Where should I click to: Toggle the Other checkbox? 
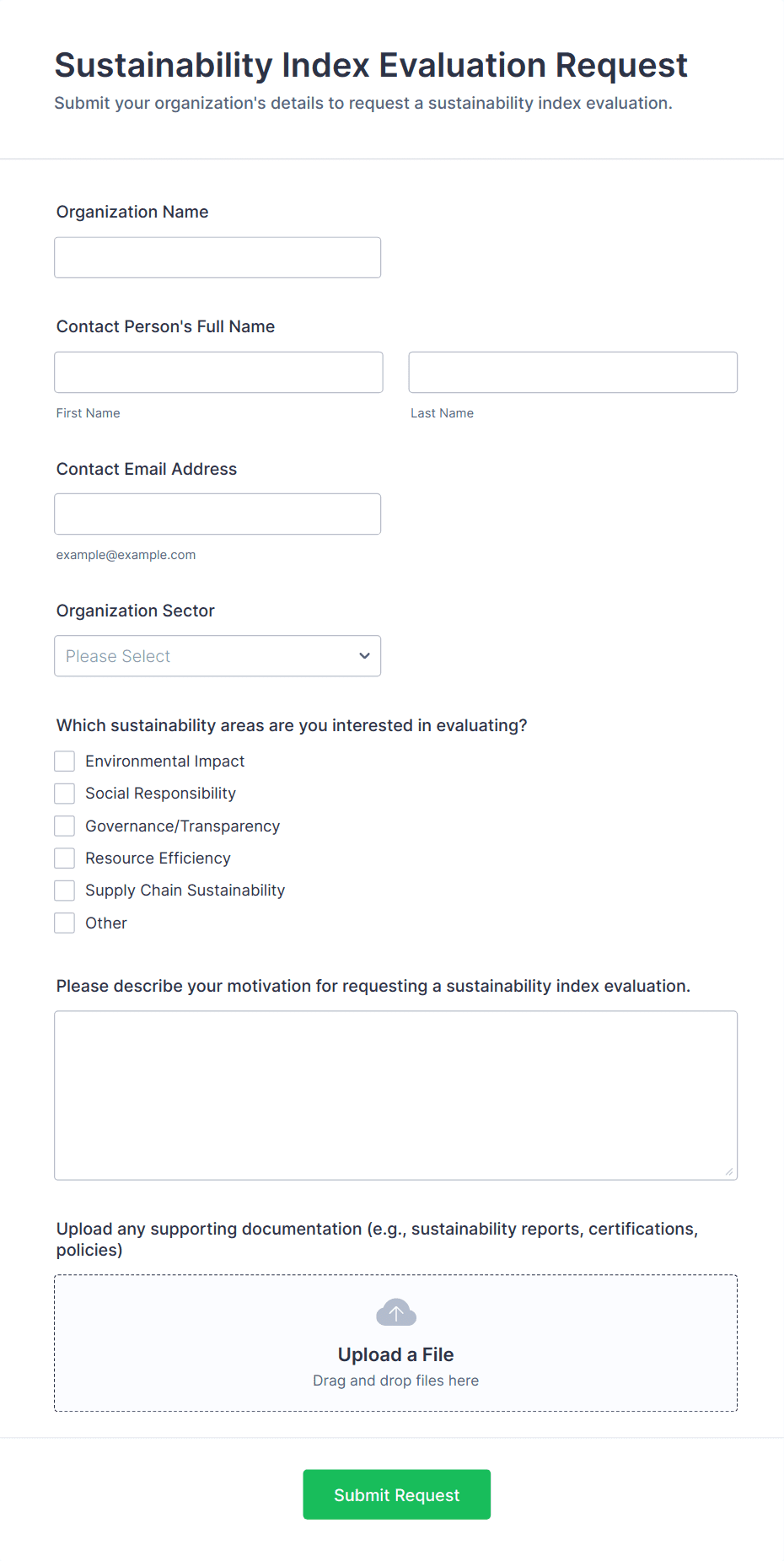coord(65,923)
